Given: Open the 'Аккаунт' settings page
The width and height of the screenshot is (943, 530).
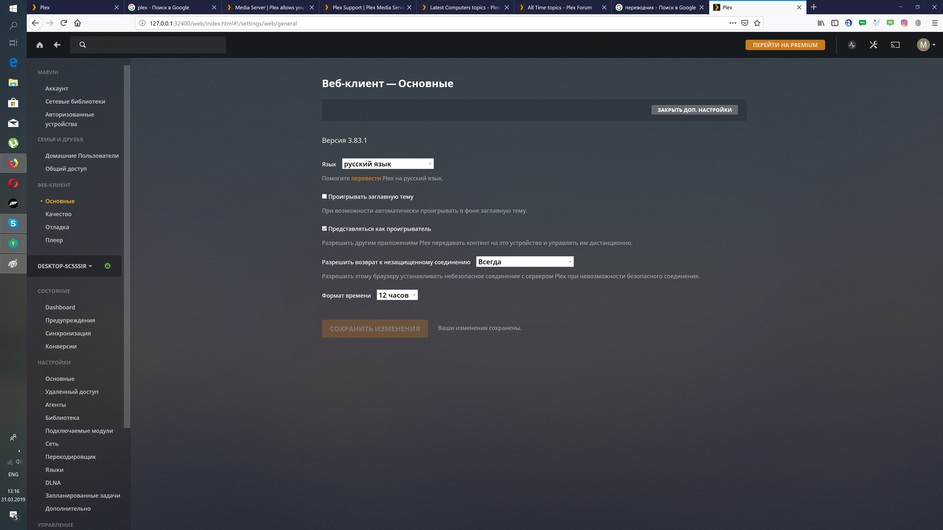Looking at the screenshot, I should pyautogui.click(x=57, y=88).
